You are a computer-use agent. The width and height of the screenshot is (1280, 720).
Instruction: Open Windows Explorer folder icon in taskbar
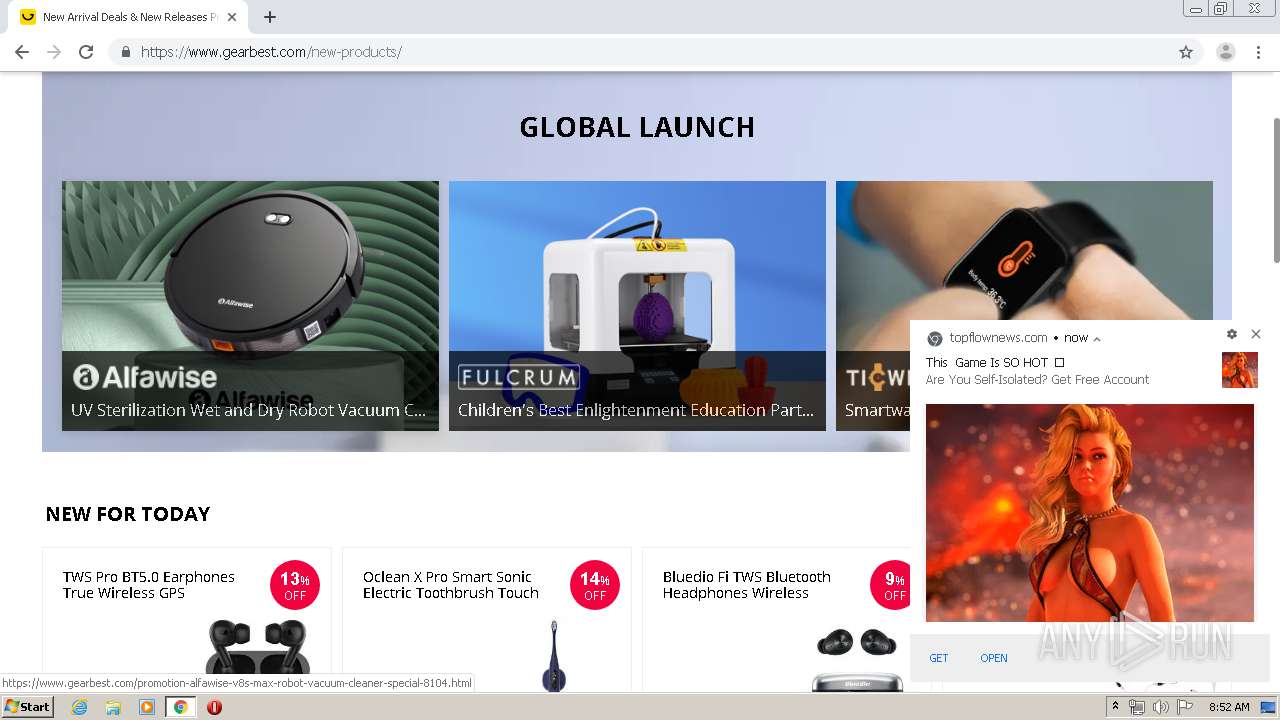pos(113,707)
